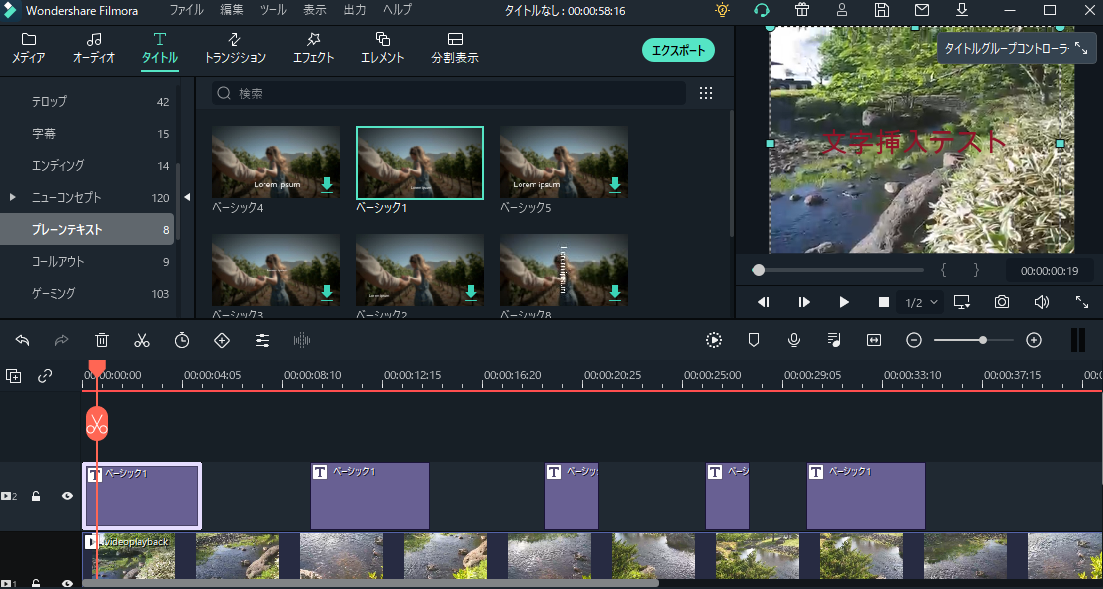The image size is (1103, 589).
Task: Zoom out timeline with minus button
Action: [914, 341]
